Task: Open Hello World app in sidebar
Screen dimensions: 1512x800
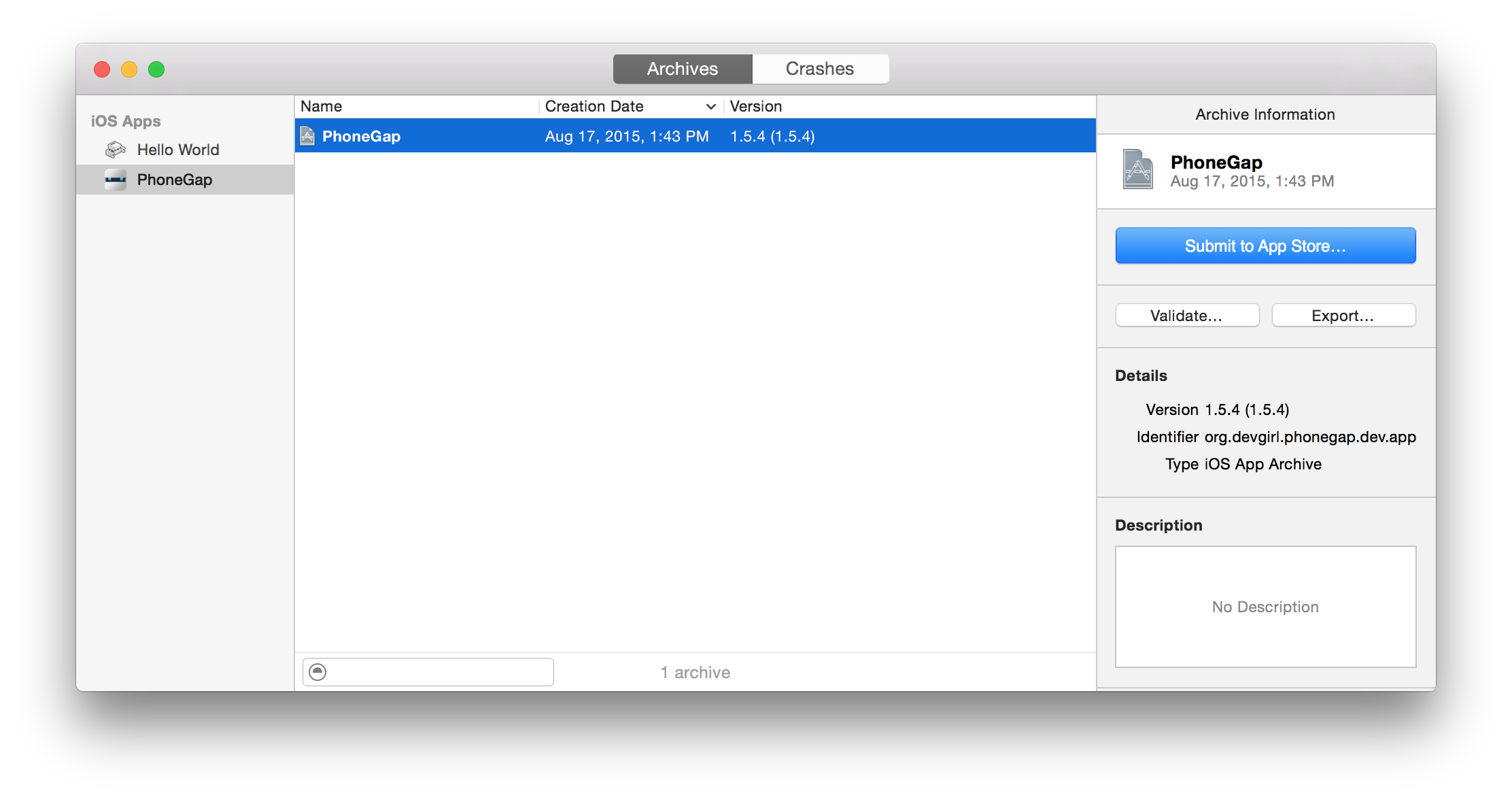Action: point(185,150)
